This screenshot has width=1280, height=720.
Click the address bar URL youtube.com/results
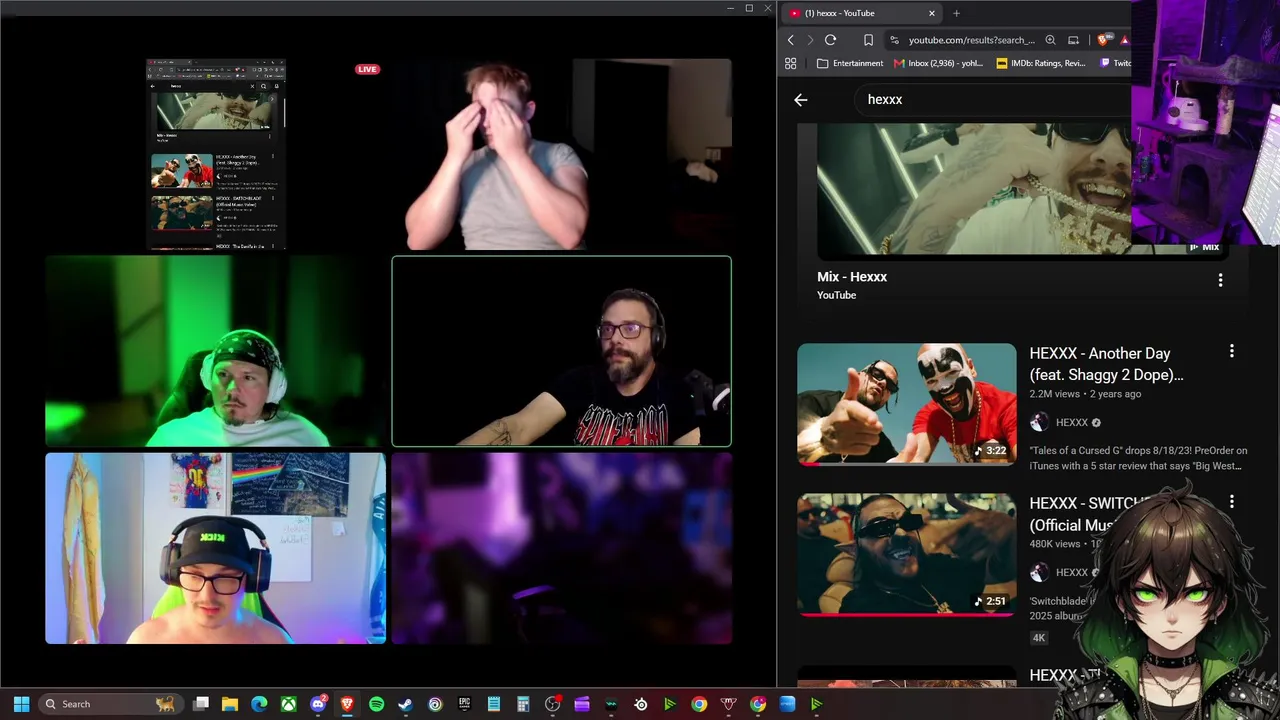970,40
